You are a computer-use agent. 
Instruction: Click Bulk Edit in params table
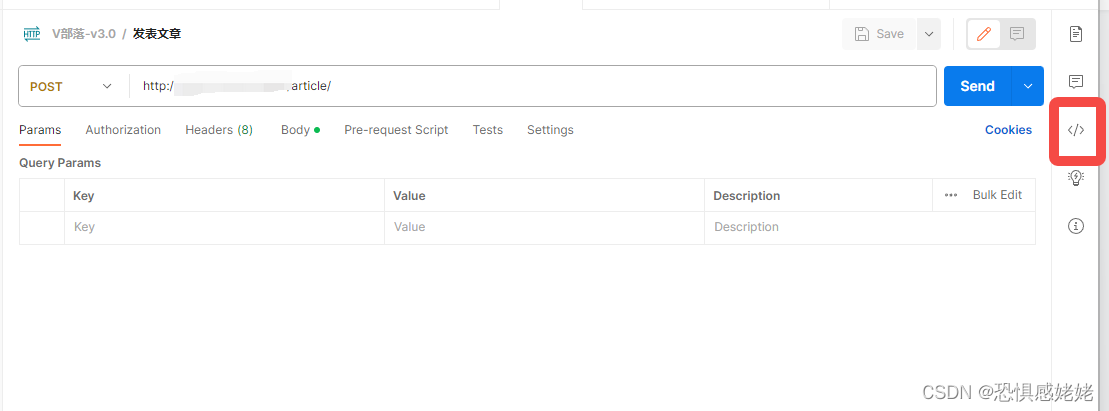coord(997,195)
